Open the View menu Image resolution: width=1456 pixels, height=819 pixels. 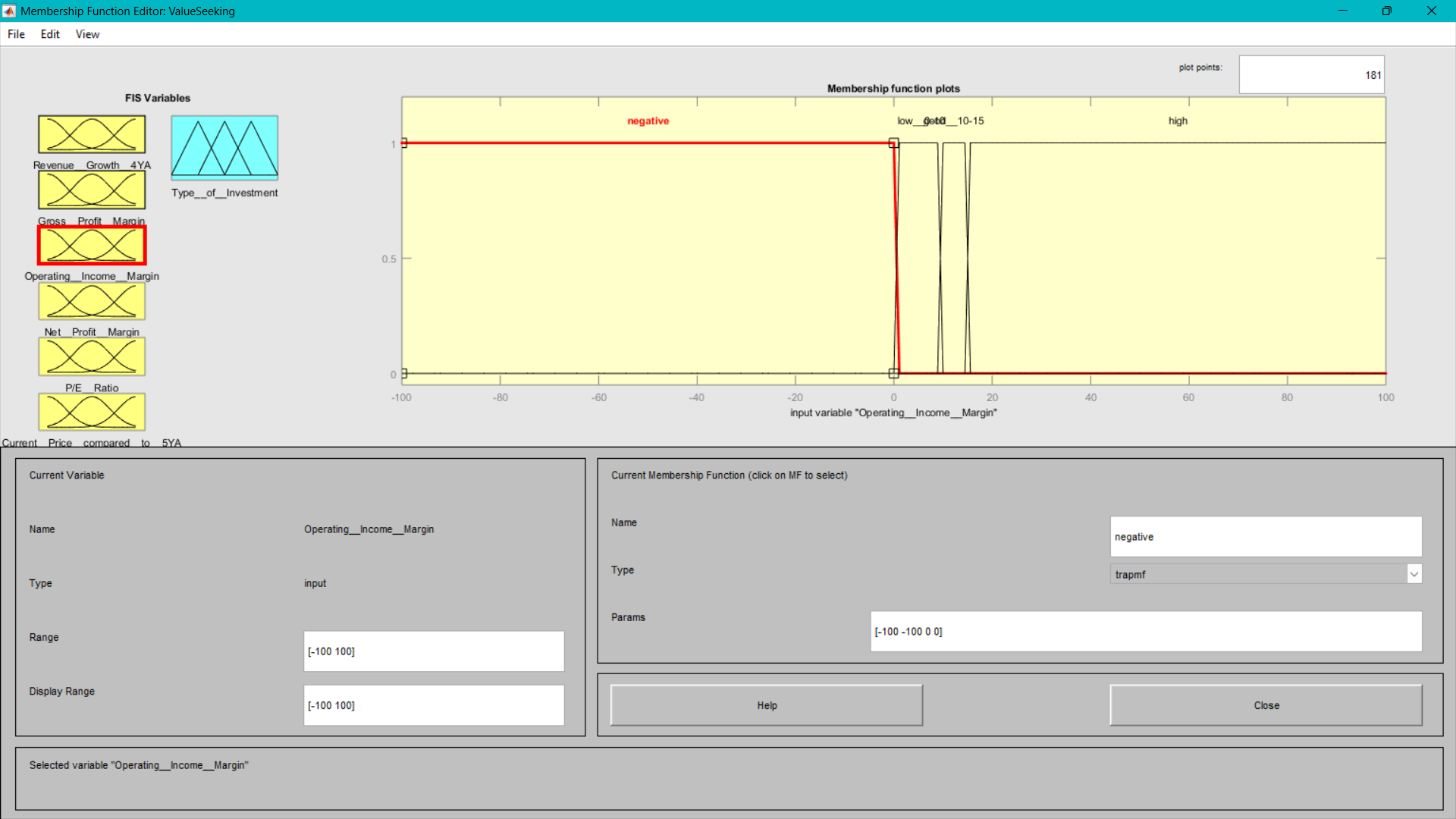tap(87, 34)
